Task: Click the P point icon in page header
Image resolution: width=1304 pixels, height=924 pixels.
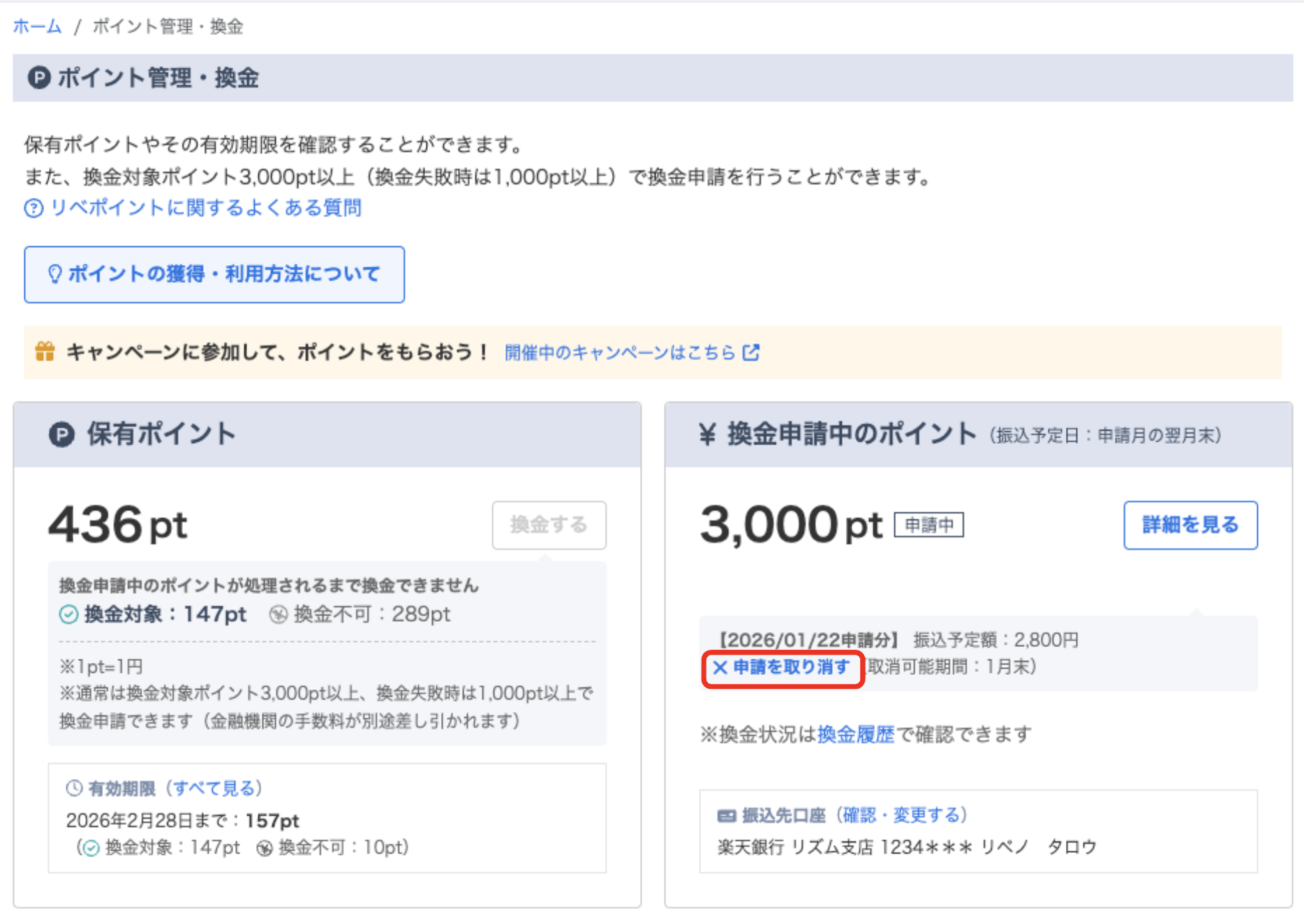Action: 40,79
